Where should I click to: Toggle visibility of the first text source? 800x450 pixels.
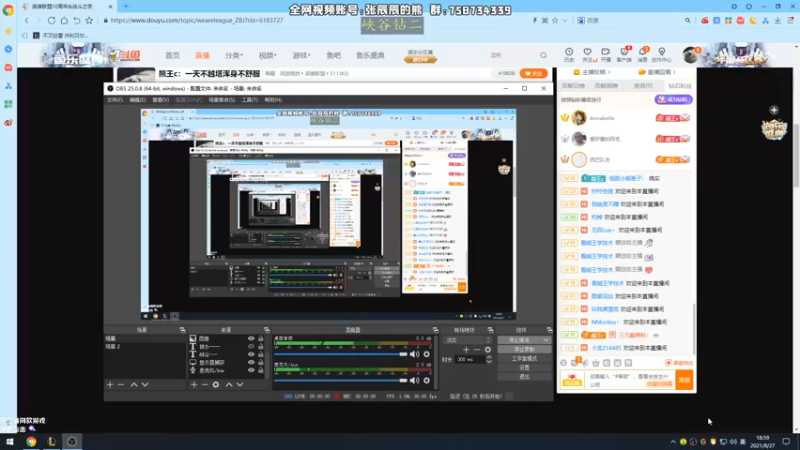tap(251, 346)
